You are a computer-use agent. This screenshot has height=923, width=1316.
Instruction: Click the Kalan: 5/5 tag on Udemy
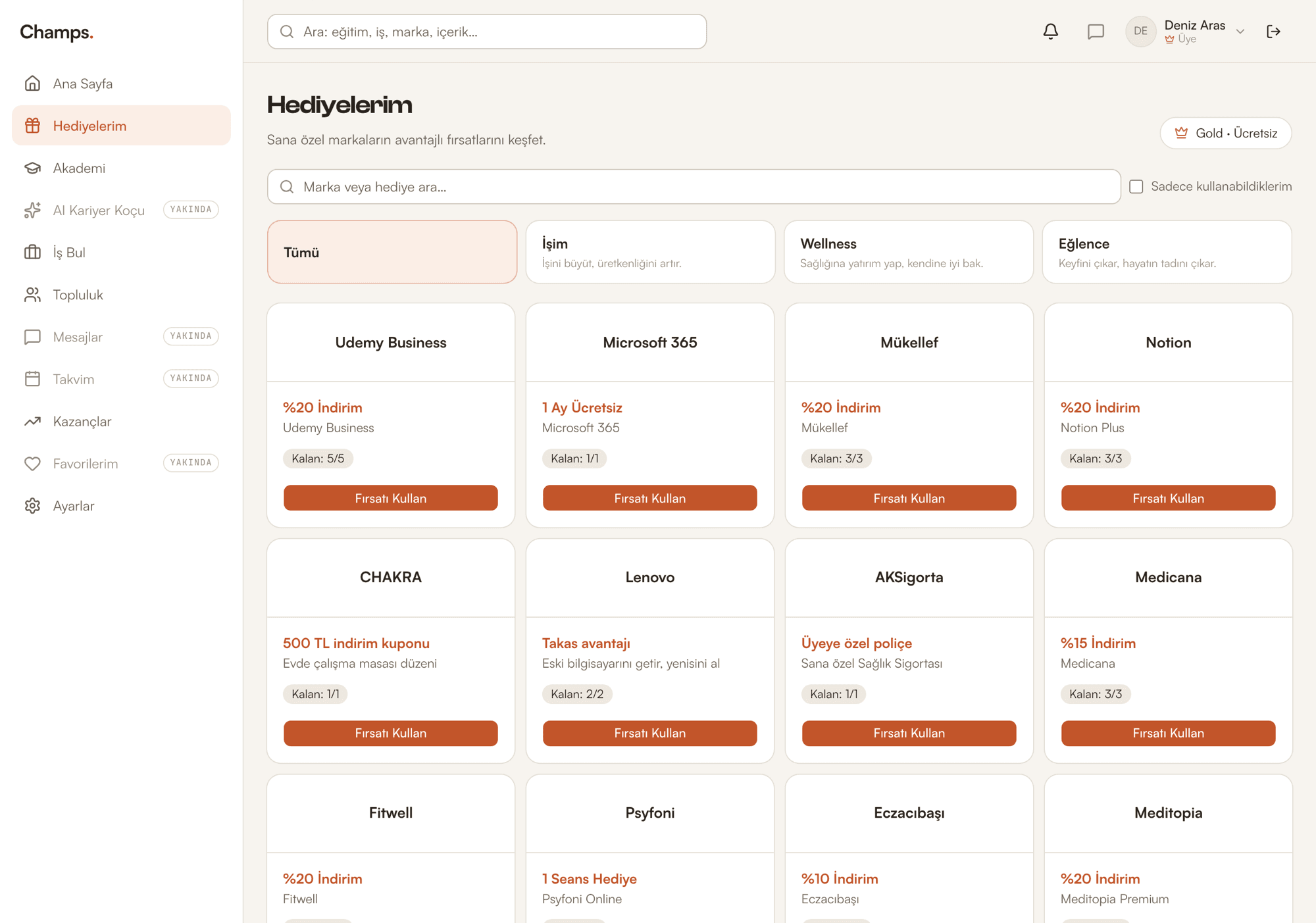tap(318, 459)
